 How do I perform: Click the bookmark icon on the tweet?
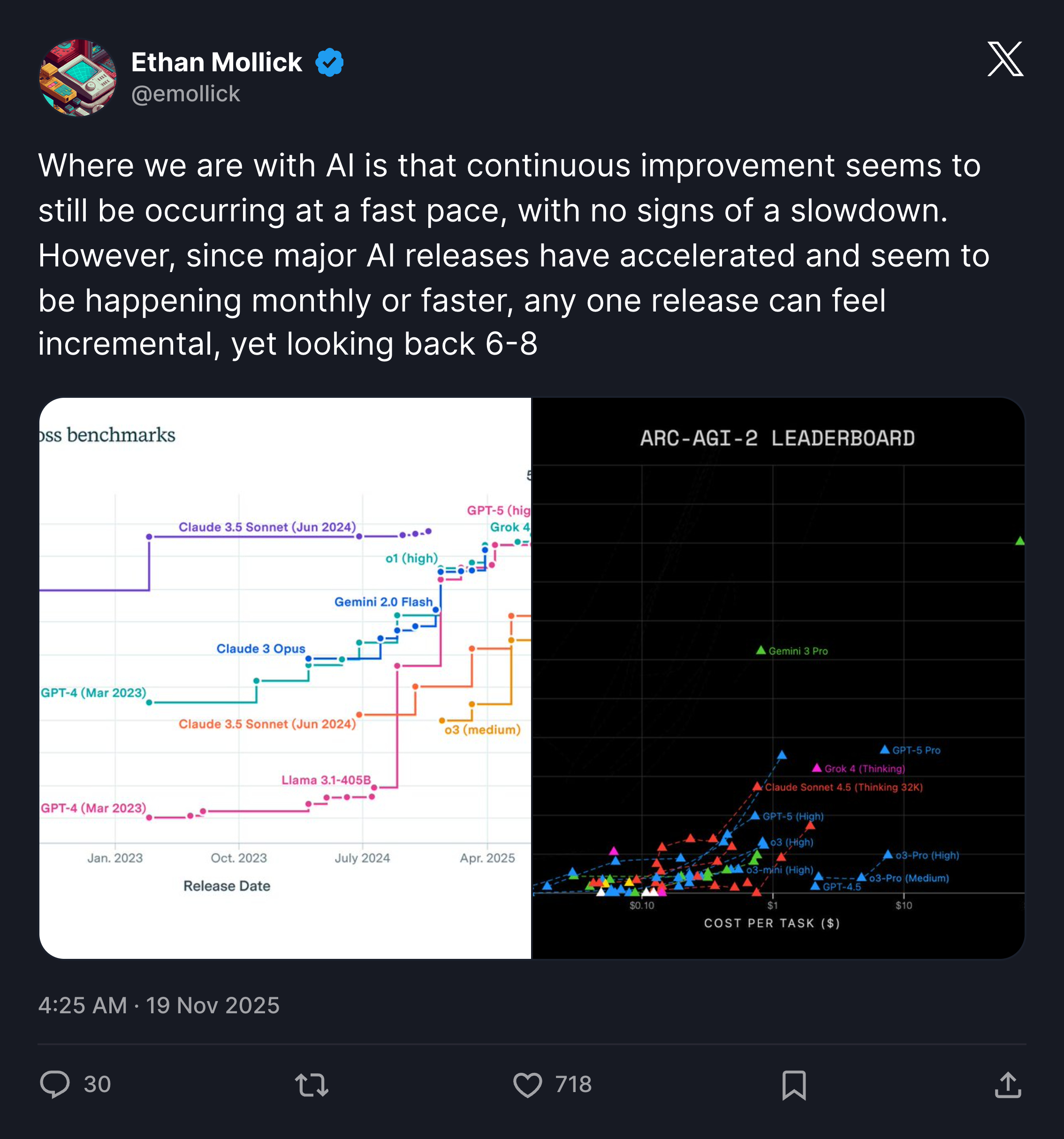pyautogui.click(x=795, y=1085)
